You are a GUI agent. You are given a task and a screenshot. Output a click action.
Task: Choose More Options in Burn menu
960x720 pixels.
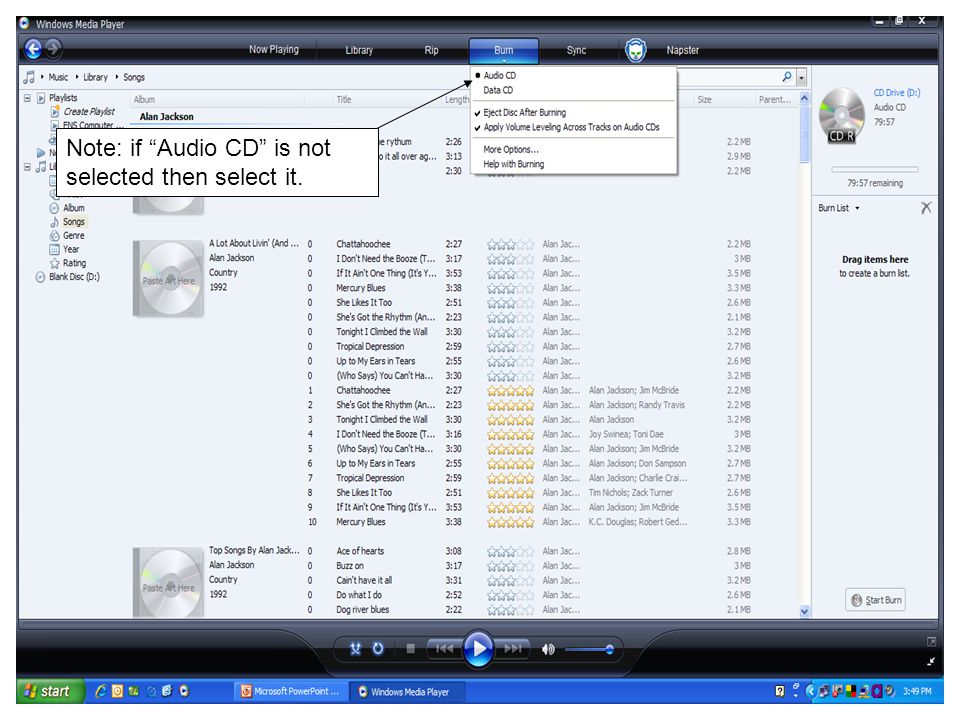(x=511, y=149)
